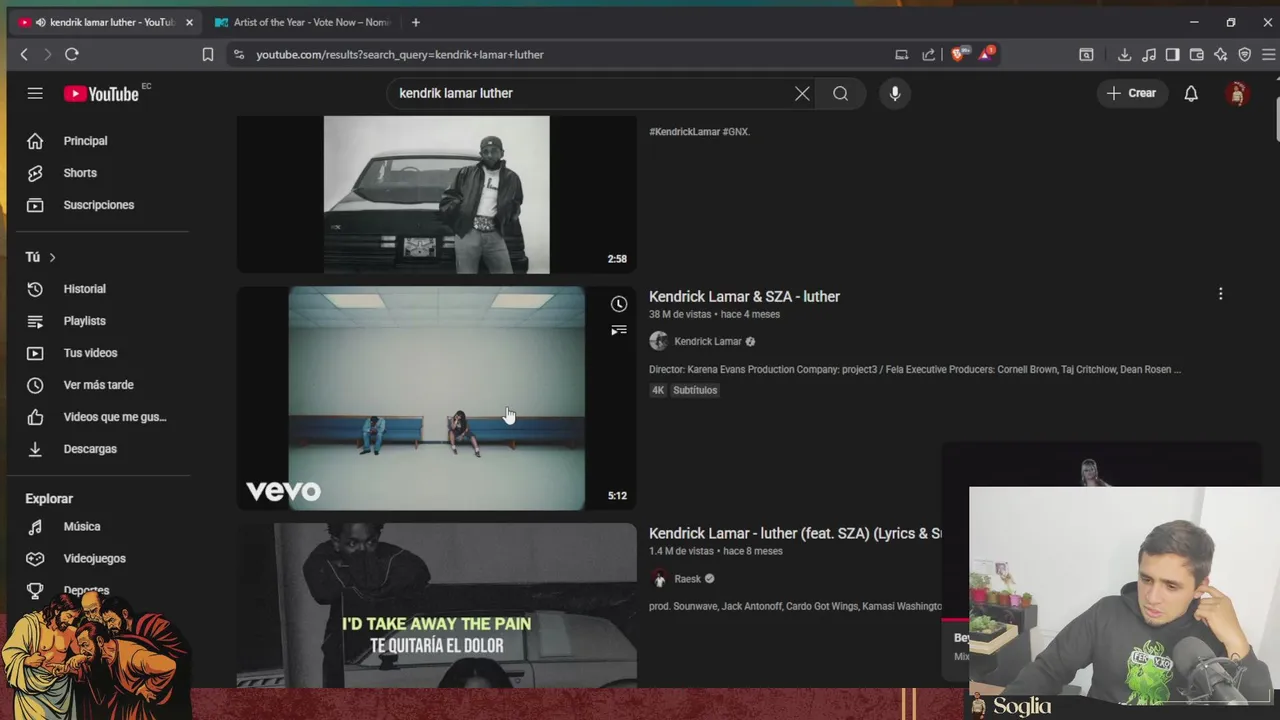Open Brave Wallet icon

click(1197, 54)
